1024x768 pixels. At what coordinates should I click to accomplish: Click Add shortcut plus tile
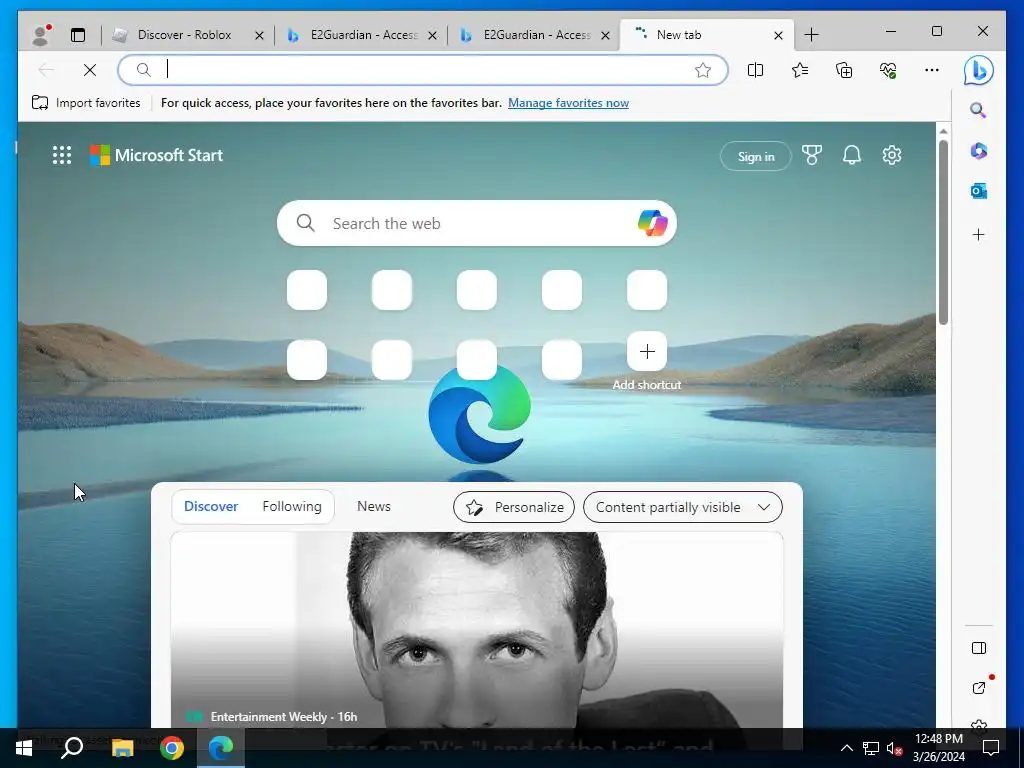(647, 351)
